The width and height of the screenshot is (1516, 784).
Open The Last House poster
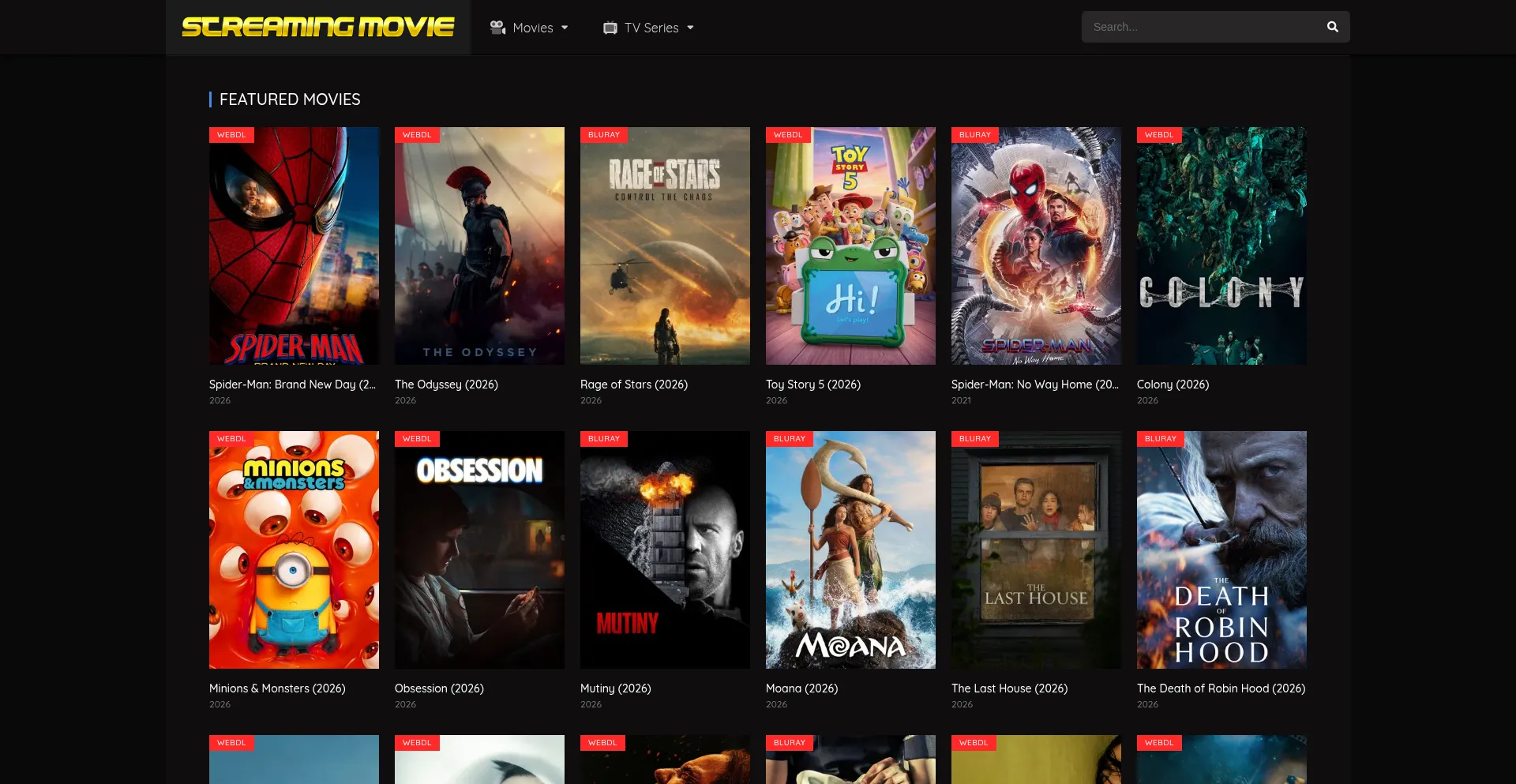coord(1036,550)
